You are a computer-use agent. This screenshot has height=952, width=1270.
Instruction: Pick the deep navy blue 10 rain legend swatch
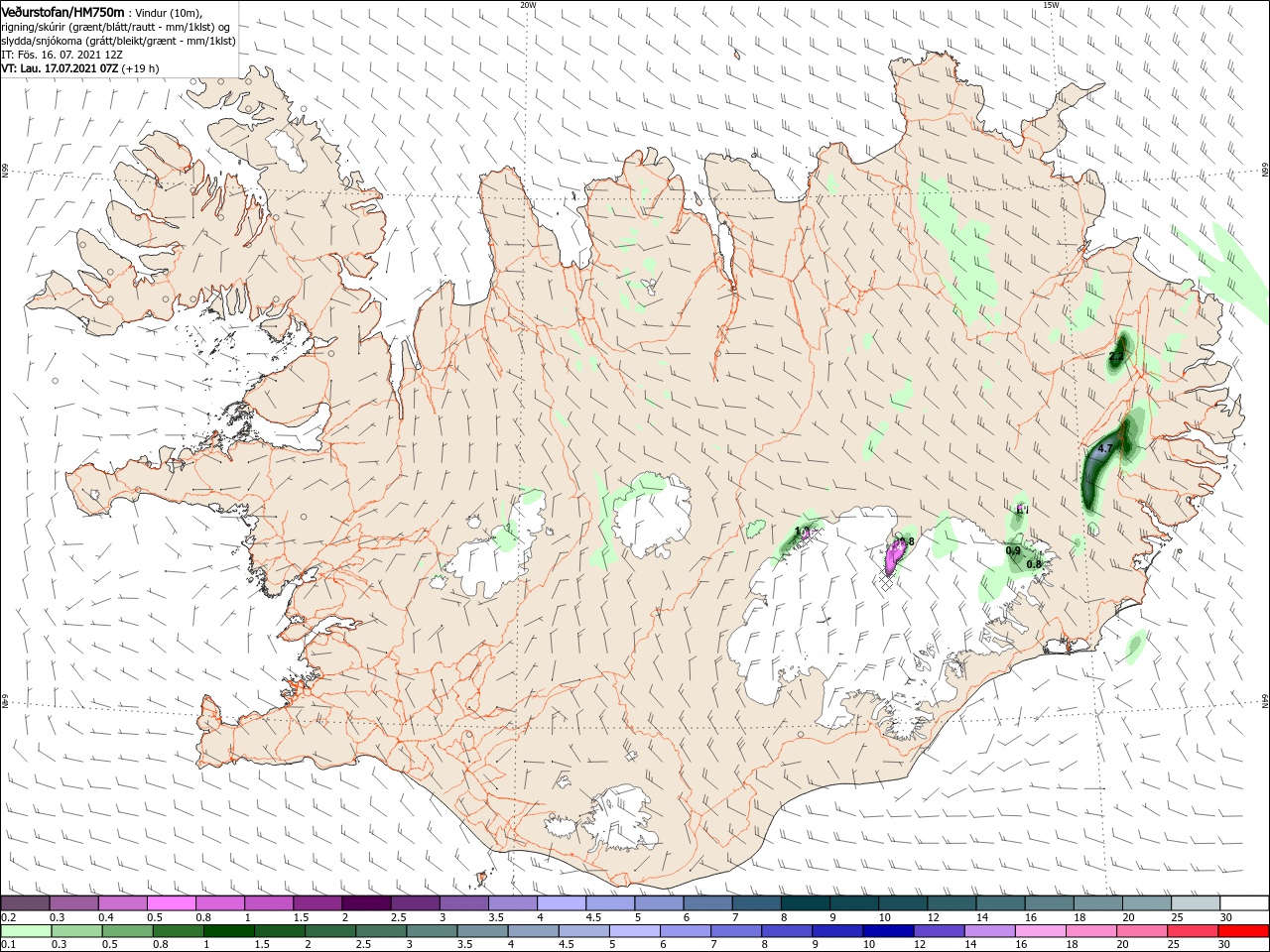click(x=886, y=931)
